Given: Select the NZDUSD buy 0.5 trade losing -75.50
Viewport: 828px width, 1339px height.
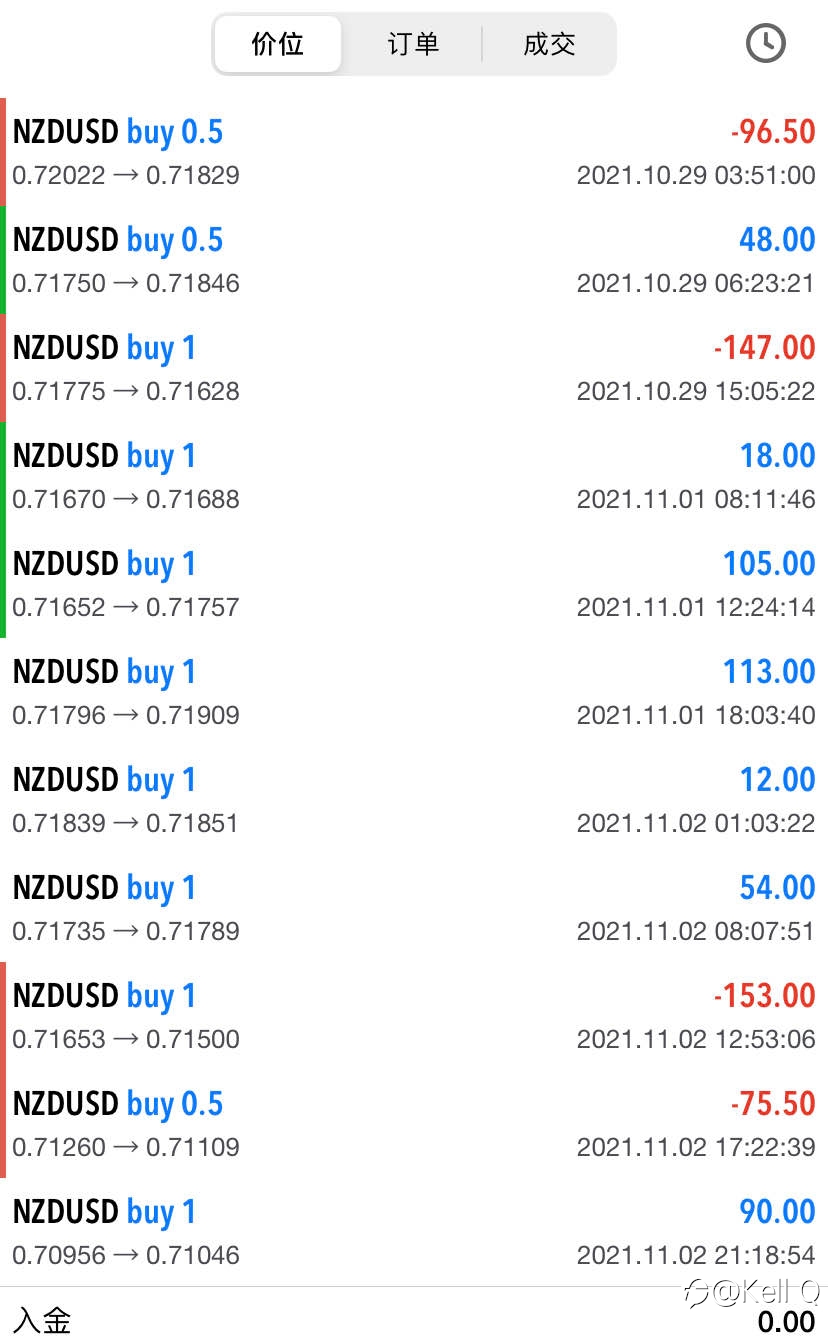Looking at the screenshot, I should pyautogui.click(x=414, y=1124).
